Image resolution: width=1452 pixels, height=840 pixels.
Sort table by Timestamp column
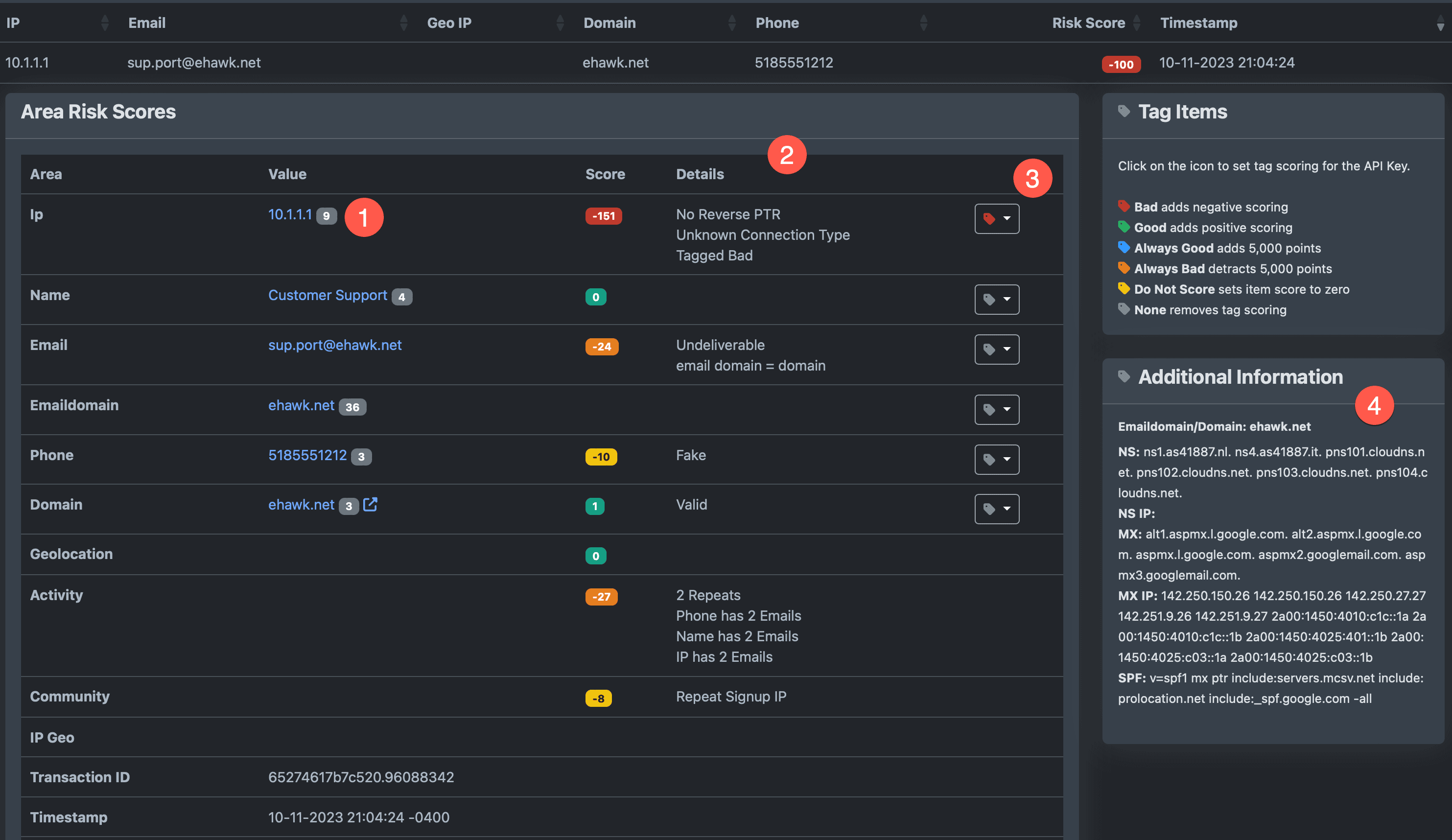(x=1440, y=23)
